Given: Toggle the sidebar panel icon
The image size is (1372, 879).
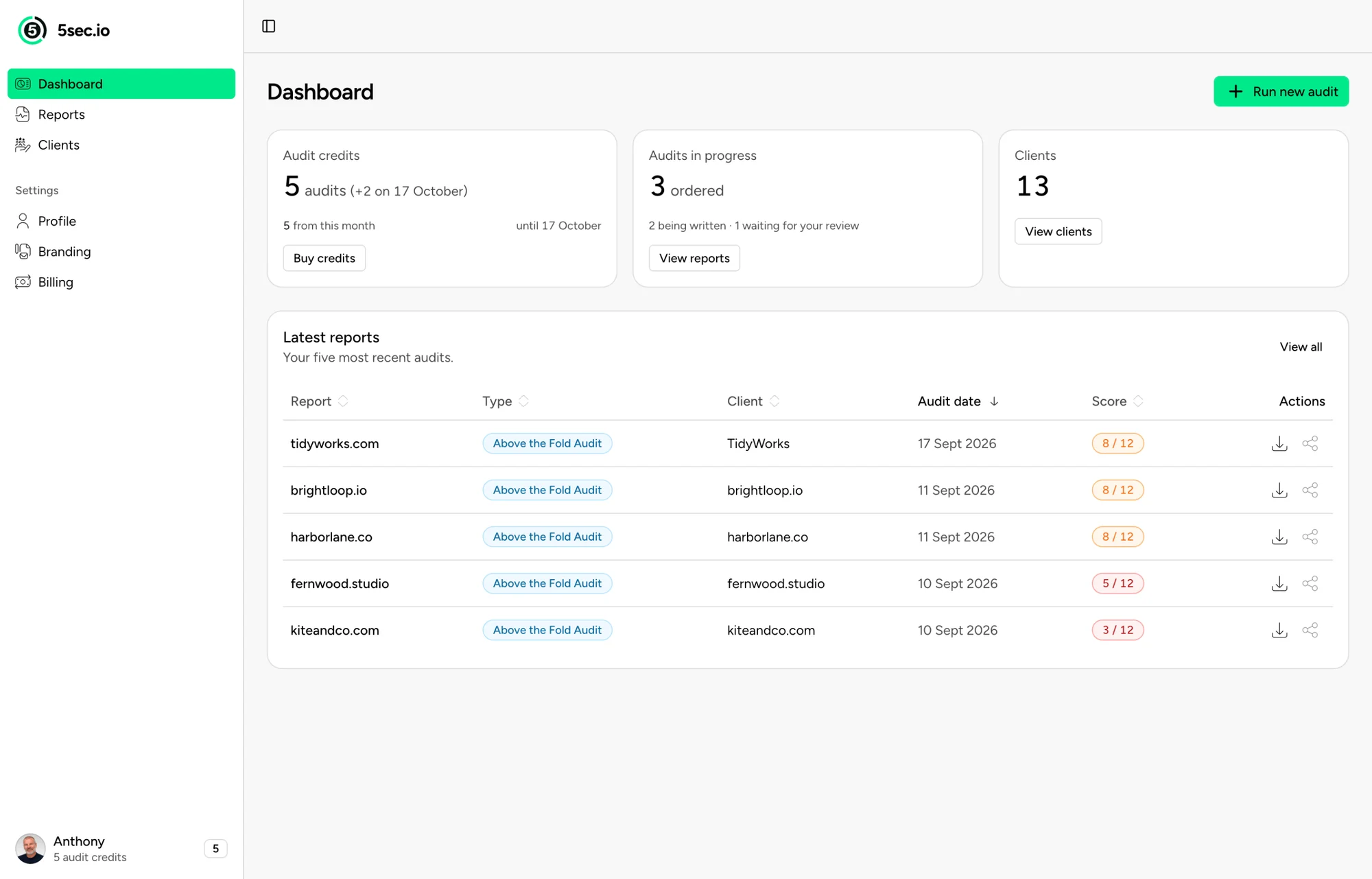Looking at the screenshot, I should 269,26.
